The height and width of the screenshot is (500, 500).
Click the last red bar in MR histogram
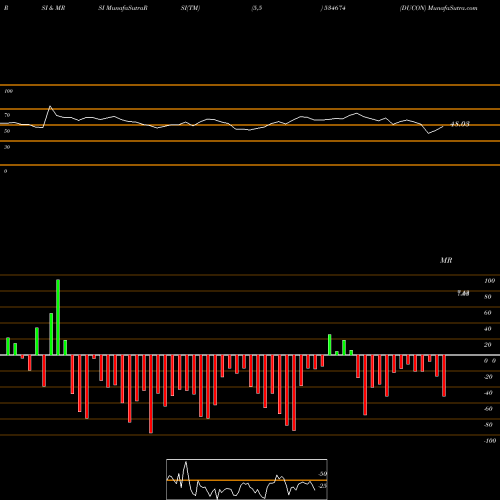(x=444, y=376)
